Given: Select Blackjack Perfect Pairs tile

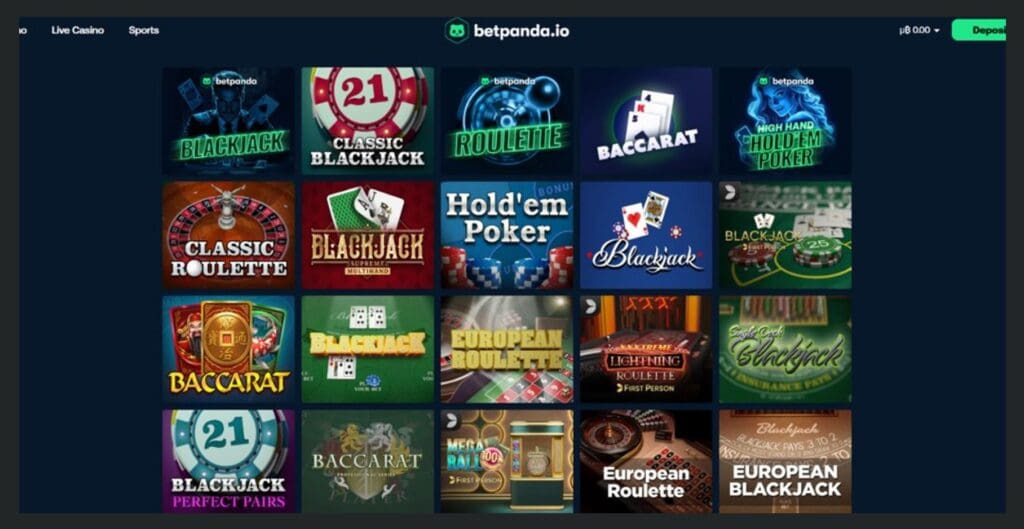Looking at the screenshot, I should coord(229,461).
